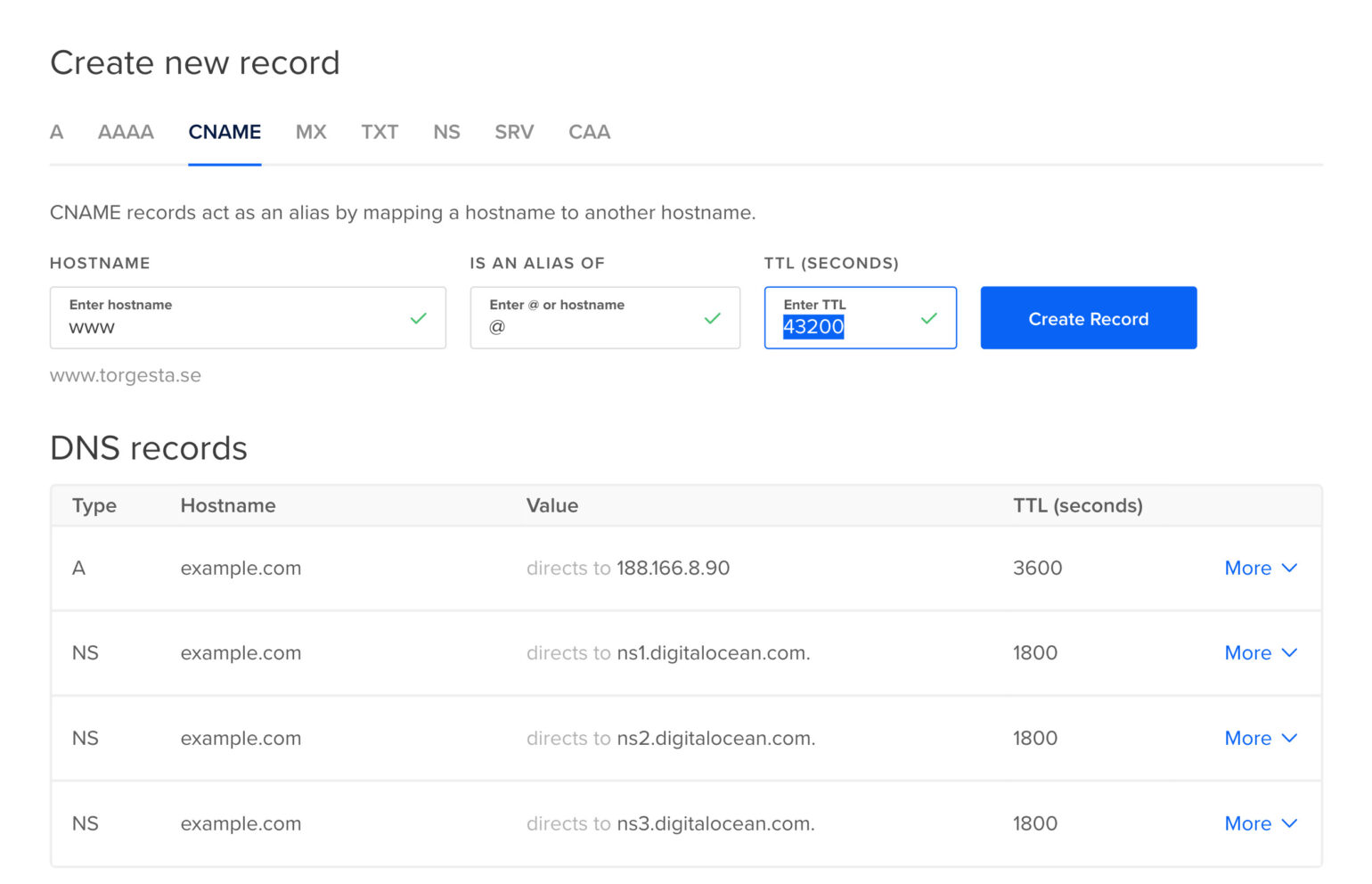Select the CNAME record tab
This screenshot has width=1372, height=884.
click(225, 132)
